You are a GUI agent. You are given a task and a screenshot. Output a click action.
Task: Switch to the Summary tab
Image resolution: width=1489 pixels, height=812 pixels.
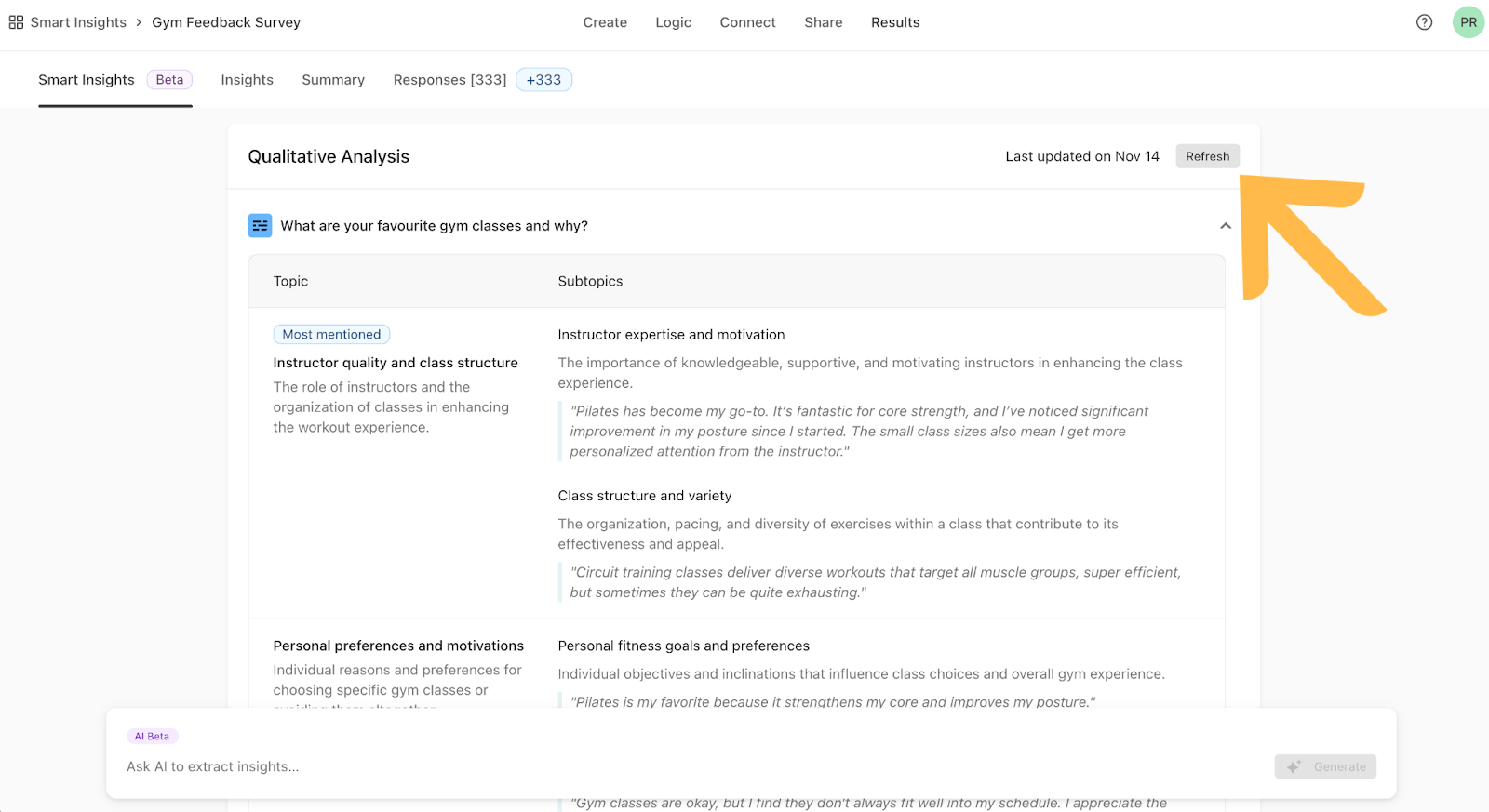[x=333, y=80]
